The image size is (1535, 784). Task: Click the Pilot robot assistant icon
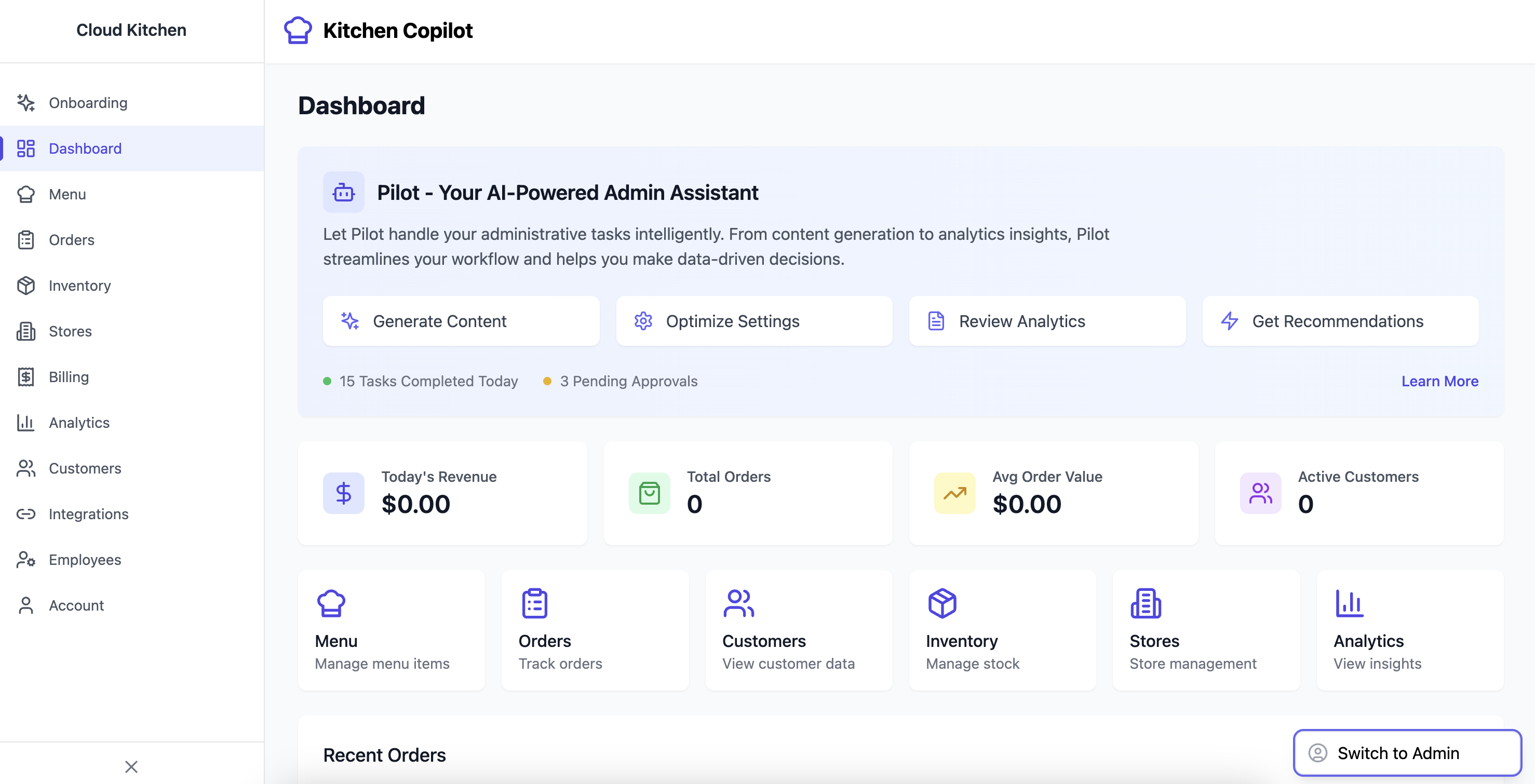tap(344, 193)
